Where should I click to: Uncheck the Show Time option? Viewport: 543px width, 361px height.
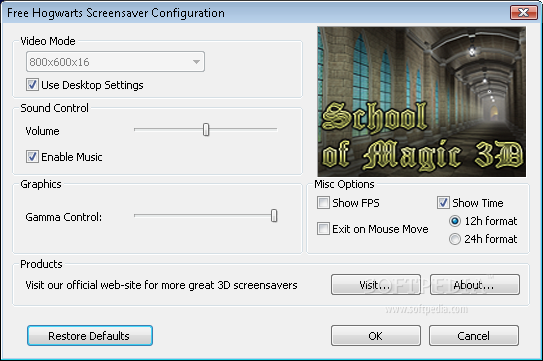point(443,203)
